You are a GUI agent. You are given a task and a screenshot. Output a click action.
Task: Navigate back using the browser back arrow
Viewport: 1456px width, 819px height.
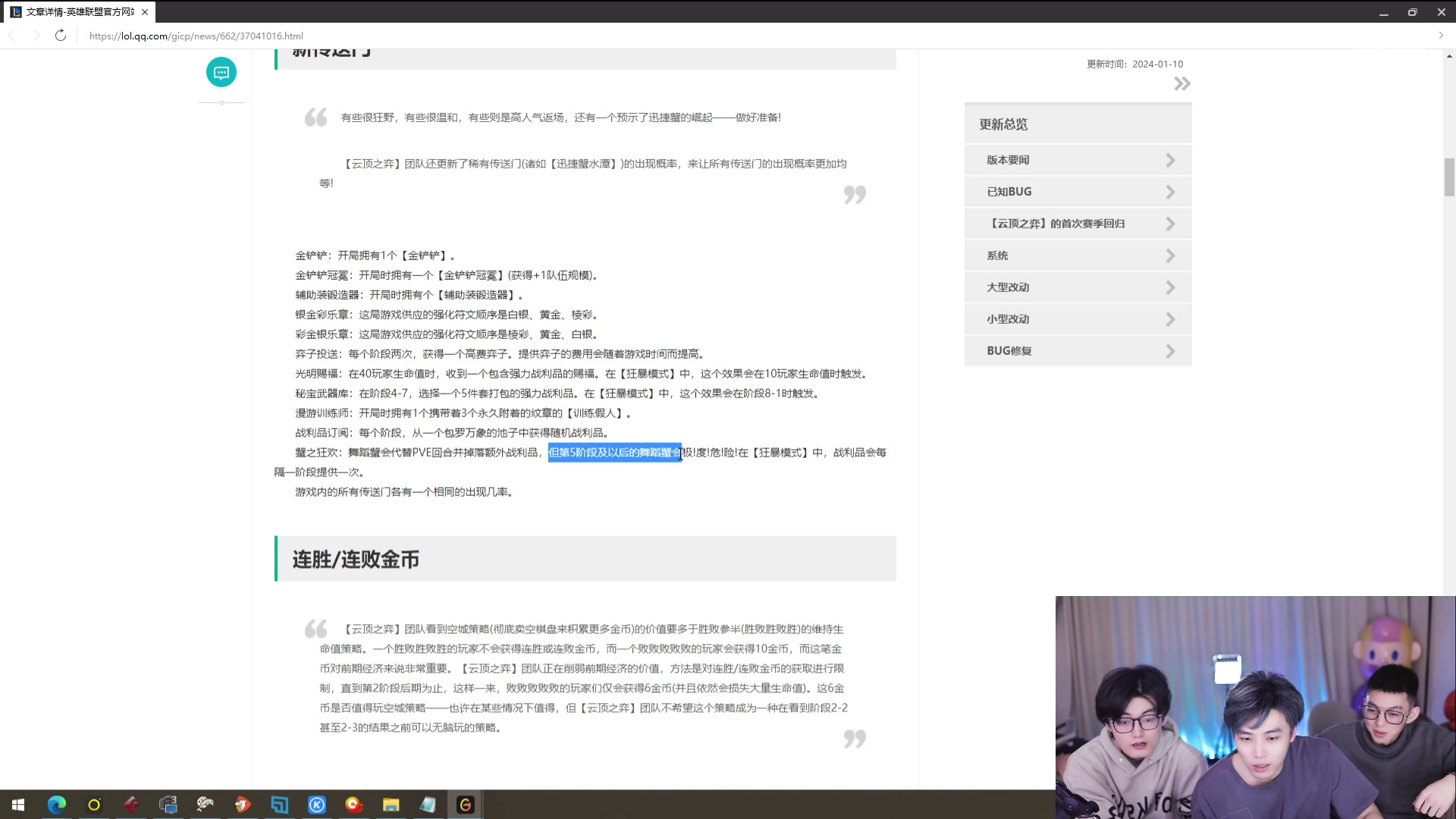click(12, 36)
